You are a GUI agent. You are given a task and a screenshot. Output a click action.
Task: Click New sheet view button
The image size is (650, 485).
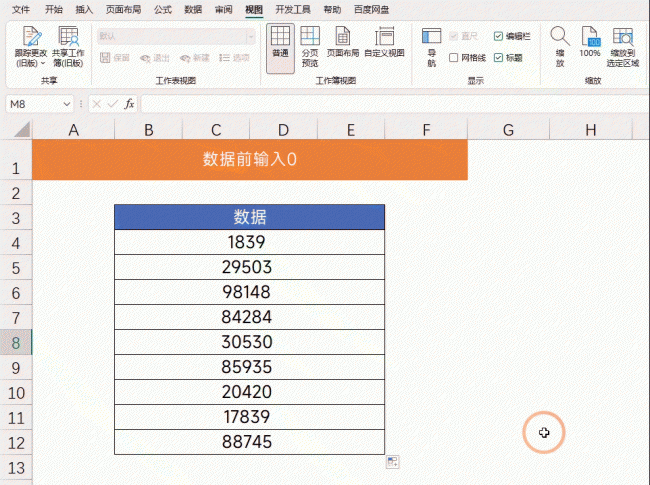point(194,58)
